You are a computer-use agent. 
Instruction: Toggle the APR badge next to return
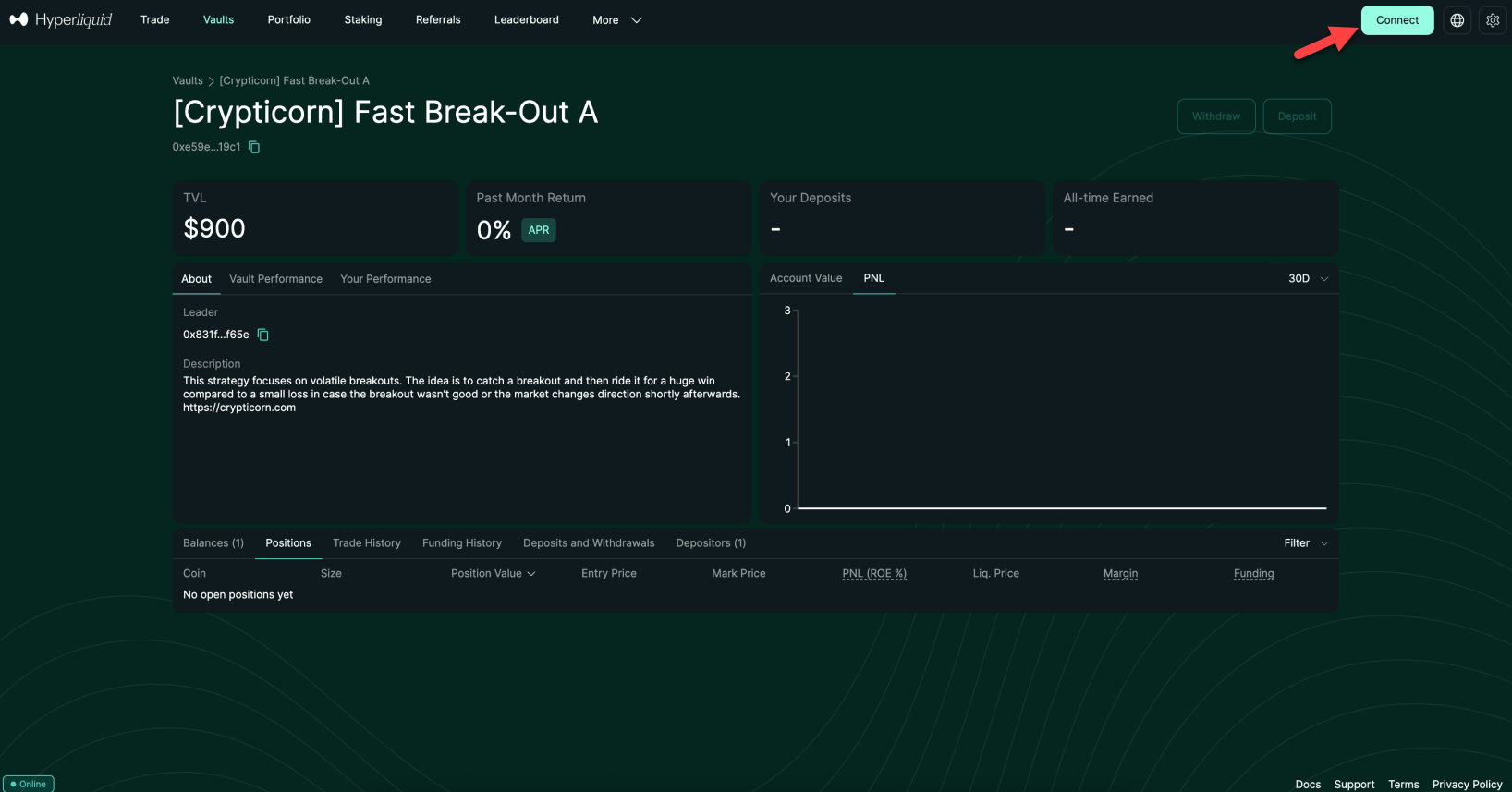click(x=538, y=230)
